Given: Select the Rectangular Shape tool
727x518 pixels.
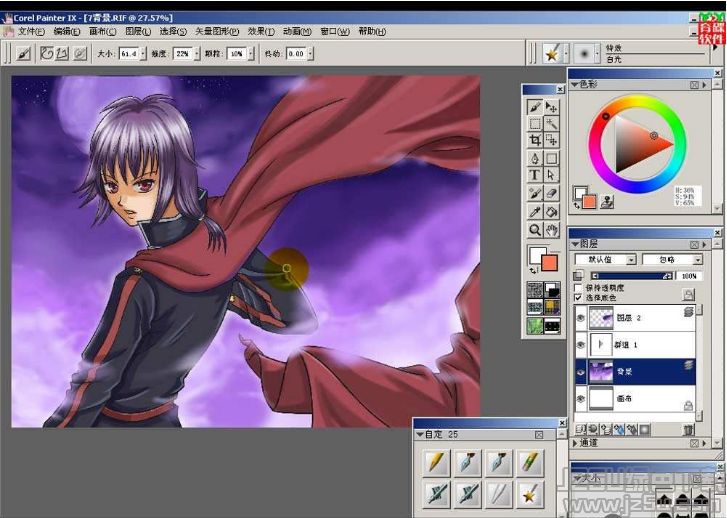Looking at the screenshot, I should click(551, 159).
